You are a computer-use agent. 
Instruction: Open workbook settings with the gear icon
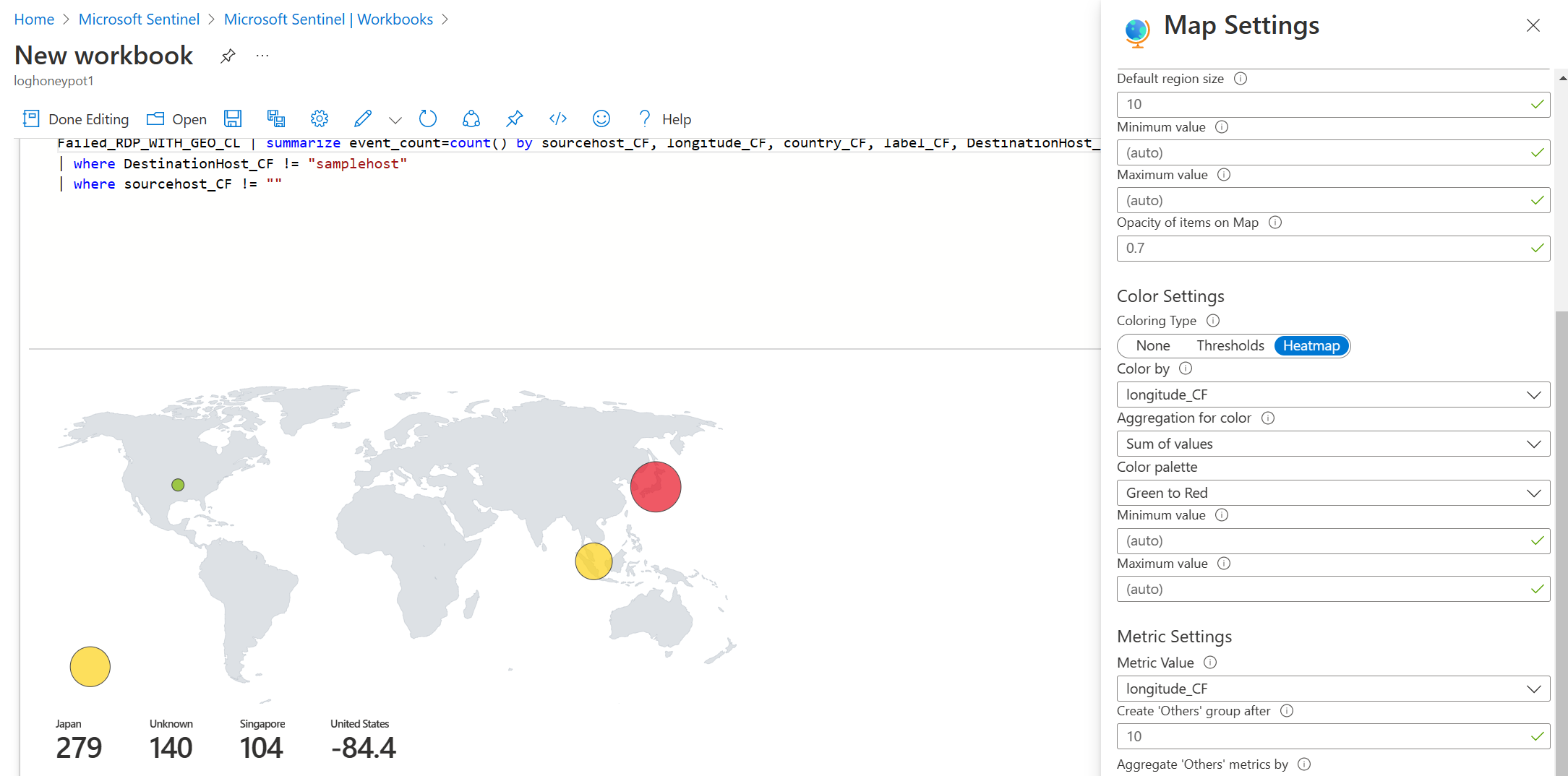pos(319,118)
